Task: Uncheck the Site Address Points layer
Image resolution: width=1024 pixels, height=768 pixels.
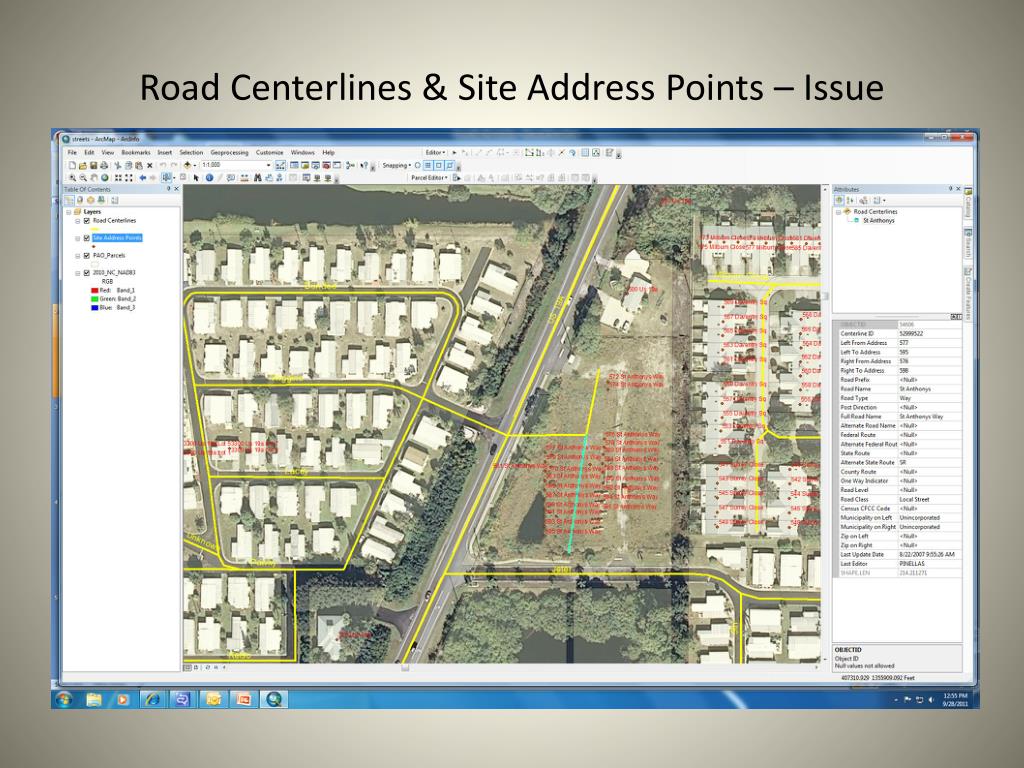Action: [x=86, y=238]
